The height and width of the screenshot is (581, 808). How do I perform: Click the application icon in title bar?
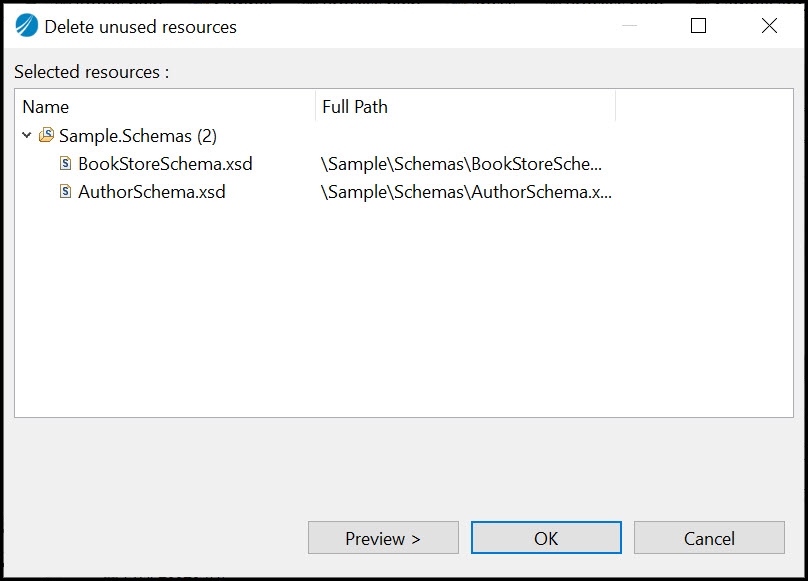point(27,27)
